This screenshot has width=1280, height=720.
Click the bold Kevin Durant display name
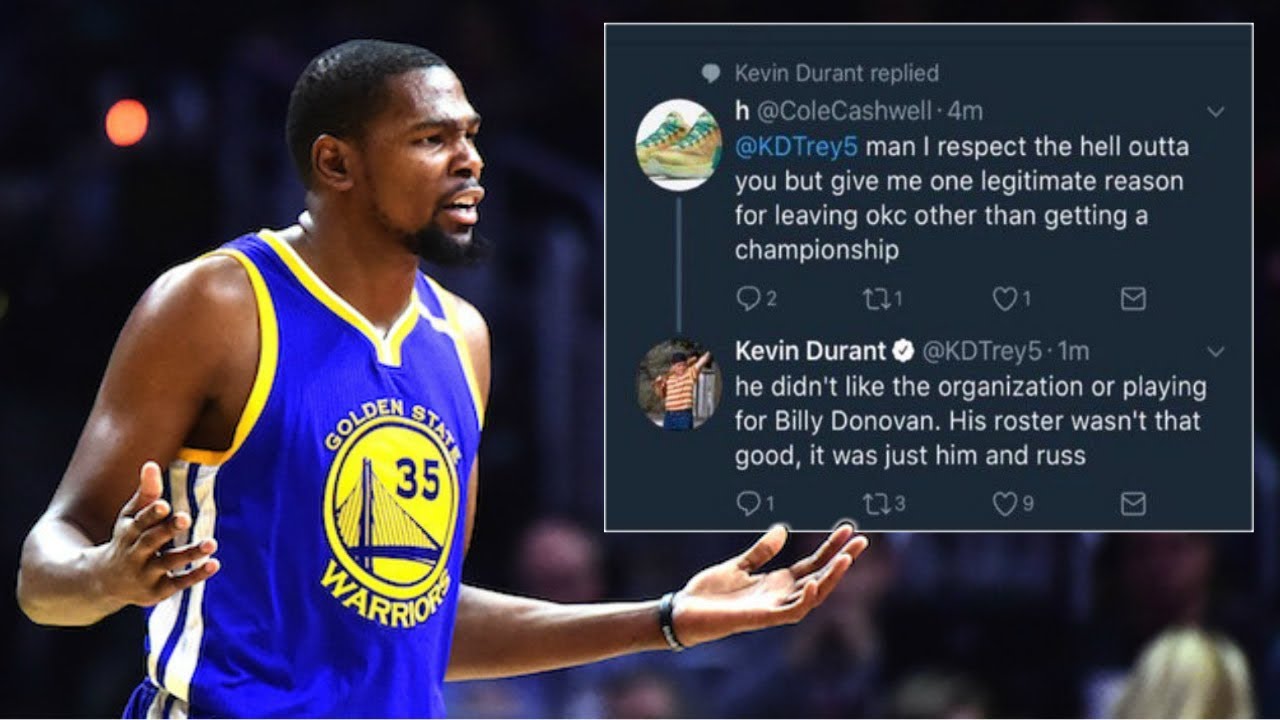pos(810,351)
